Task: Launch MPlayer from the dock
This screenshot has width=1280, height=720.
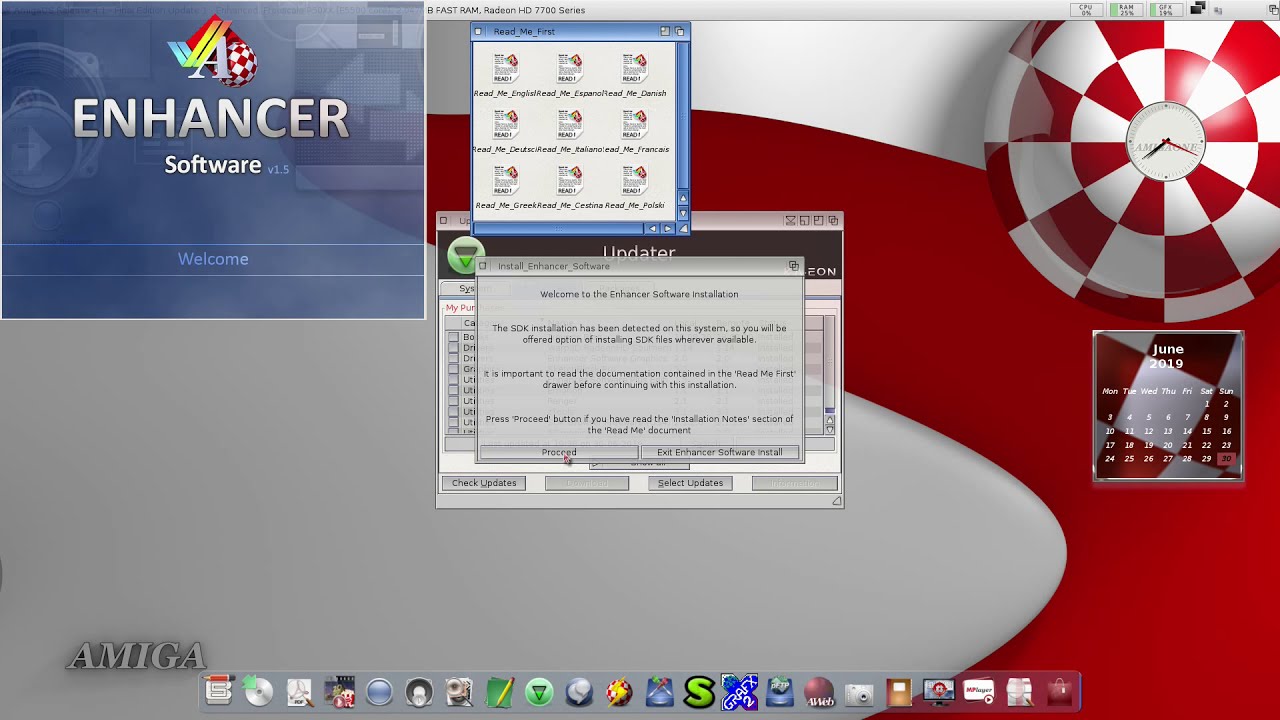Action: point(978,691)
